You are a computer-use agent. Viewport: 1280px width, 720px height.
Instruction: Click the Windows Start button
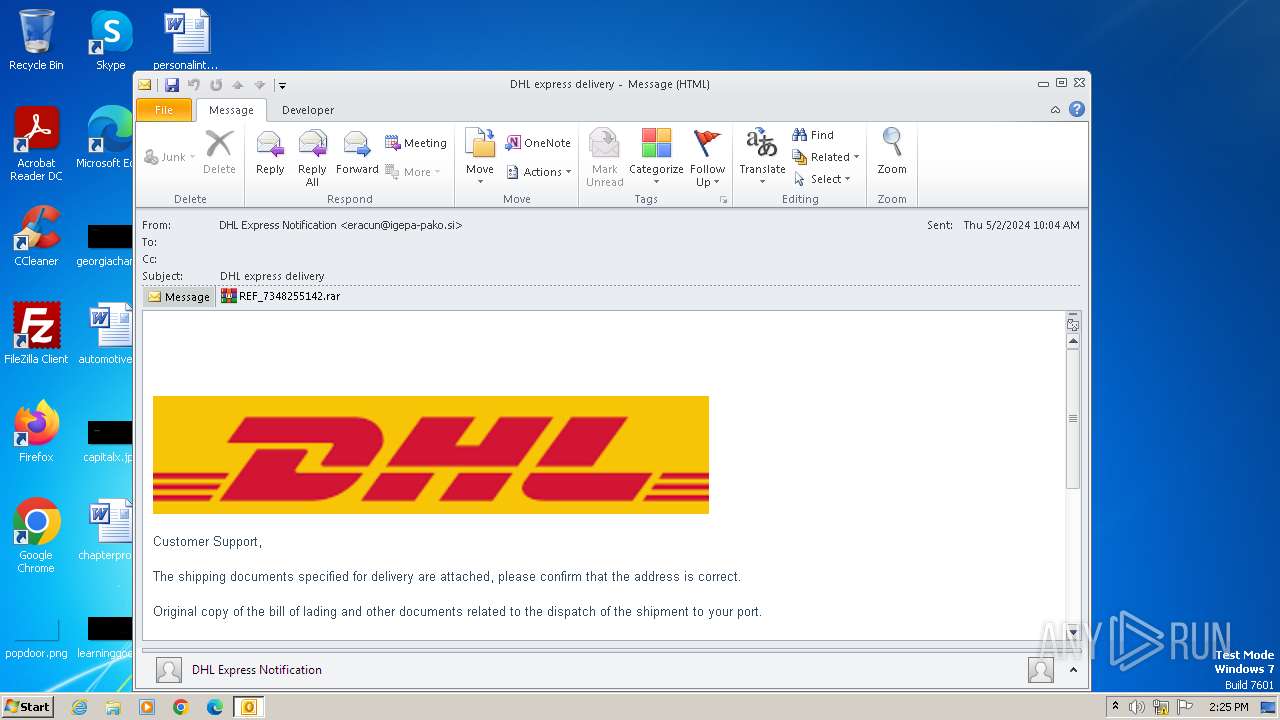click(x=27, y=706)
